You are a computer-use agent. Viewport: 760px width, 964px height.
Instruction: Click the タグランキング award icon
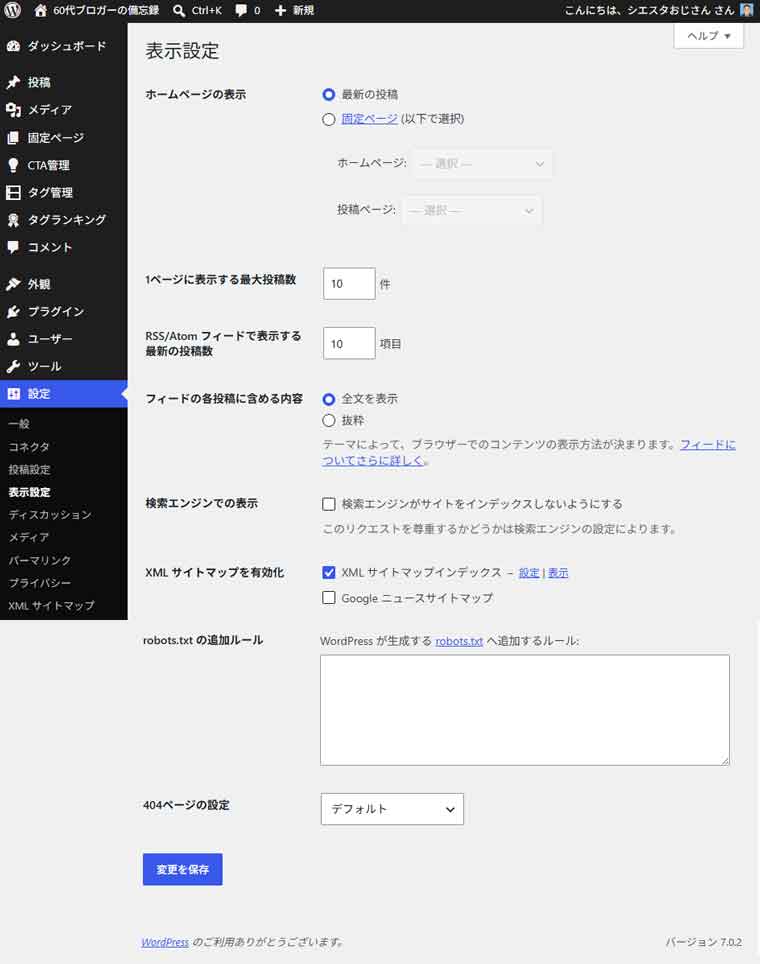click(x=13, y=220)
